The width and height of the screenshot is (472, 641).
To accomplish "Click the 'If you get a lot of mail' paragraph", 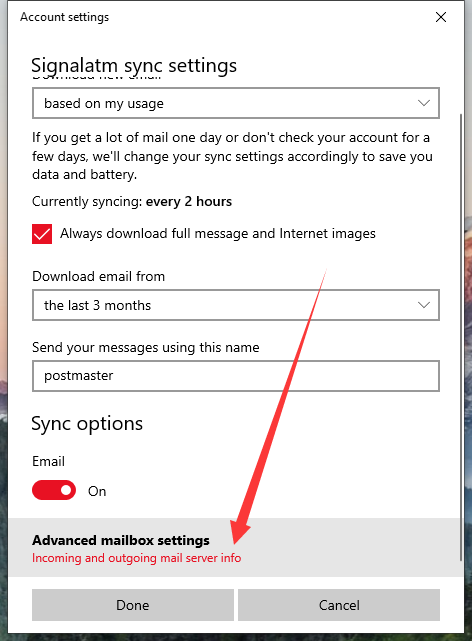I will (232, 156).
